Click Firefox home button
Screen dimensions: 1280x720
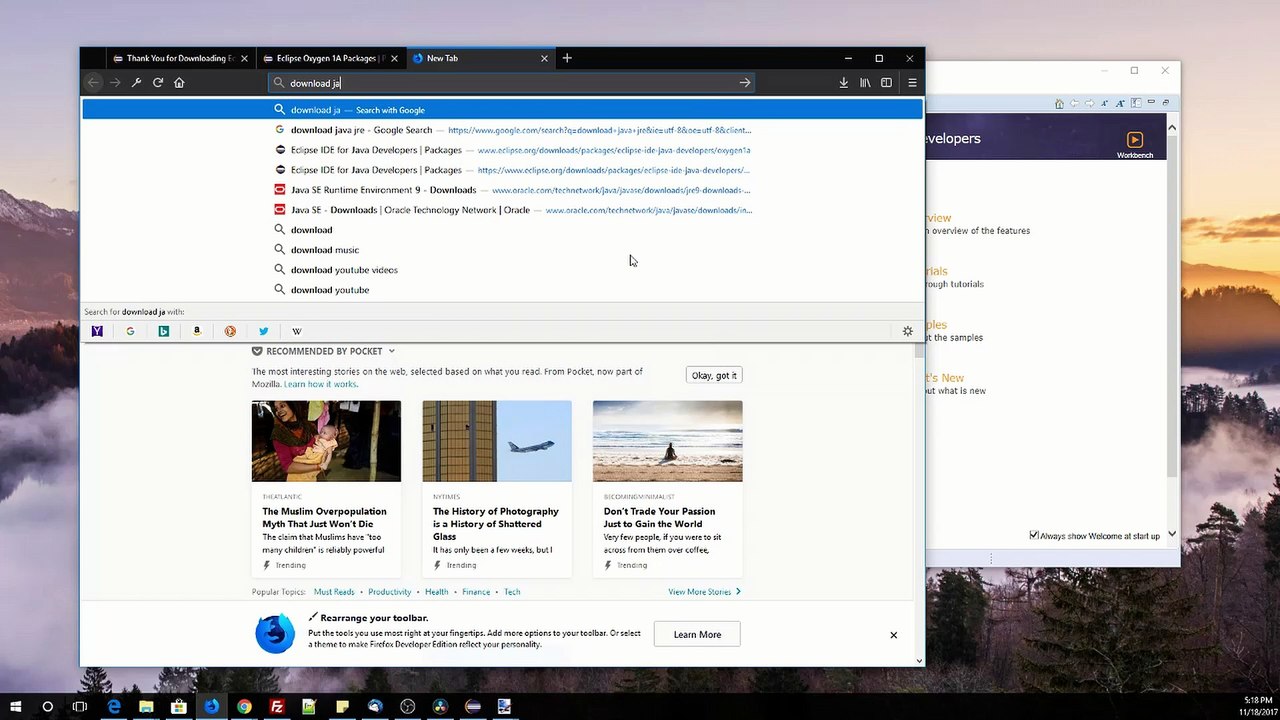tap(179, 83)
